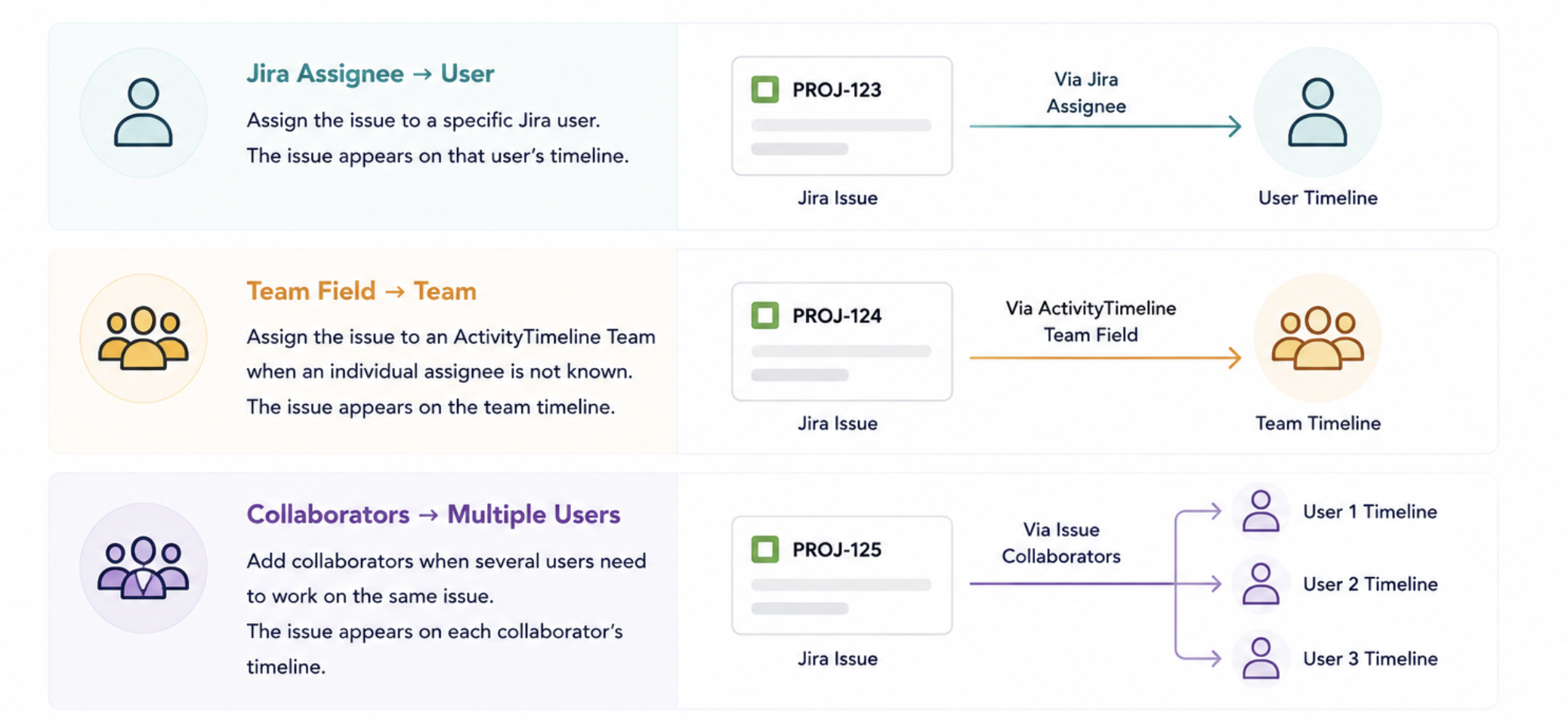Select the "Team Field → Team" heading

pos(361,291)
